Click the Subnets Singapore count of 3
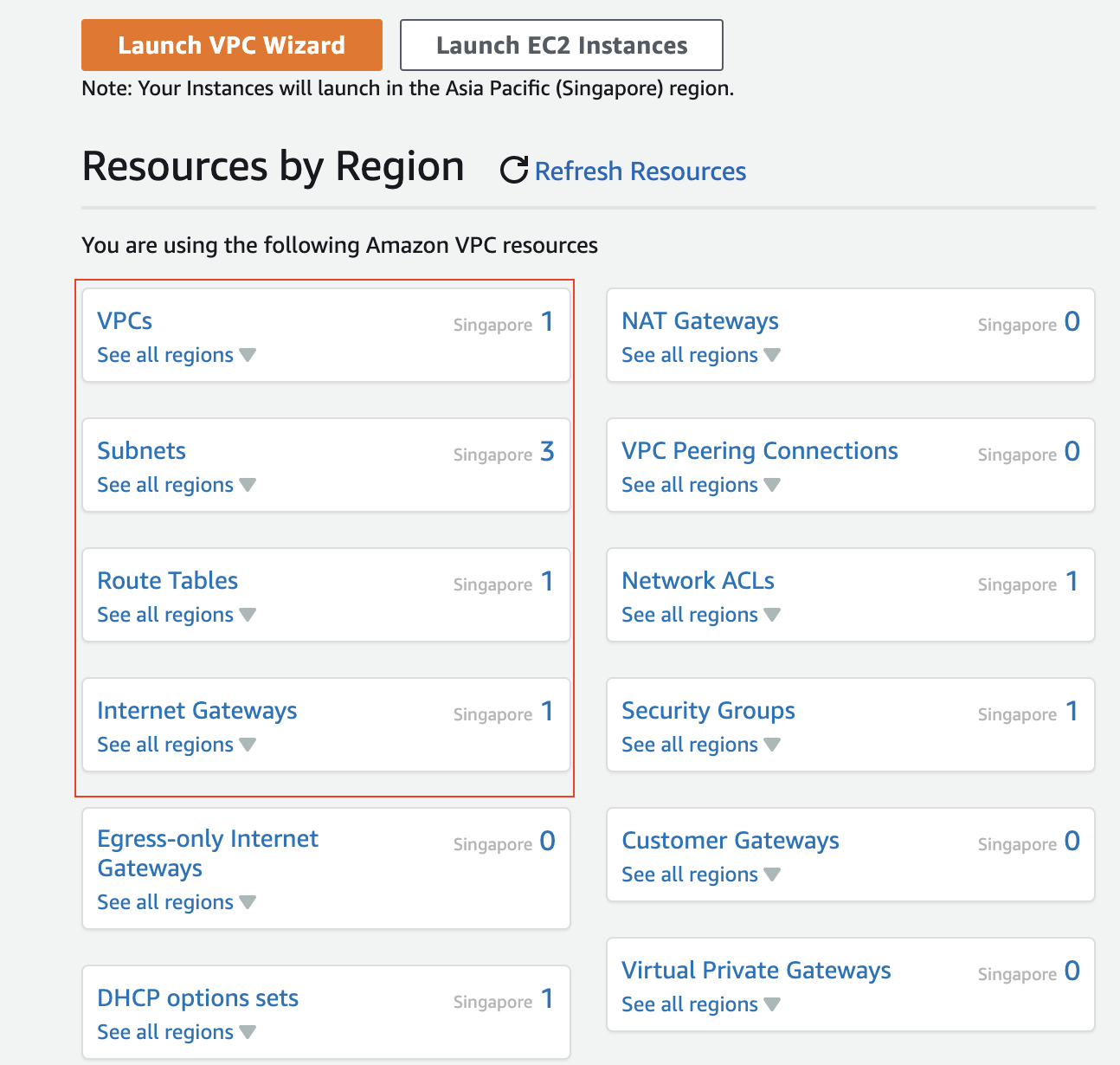The image size is (1120, 1065). [547, 451]
